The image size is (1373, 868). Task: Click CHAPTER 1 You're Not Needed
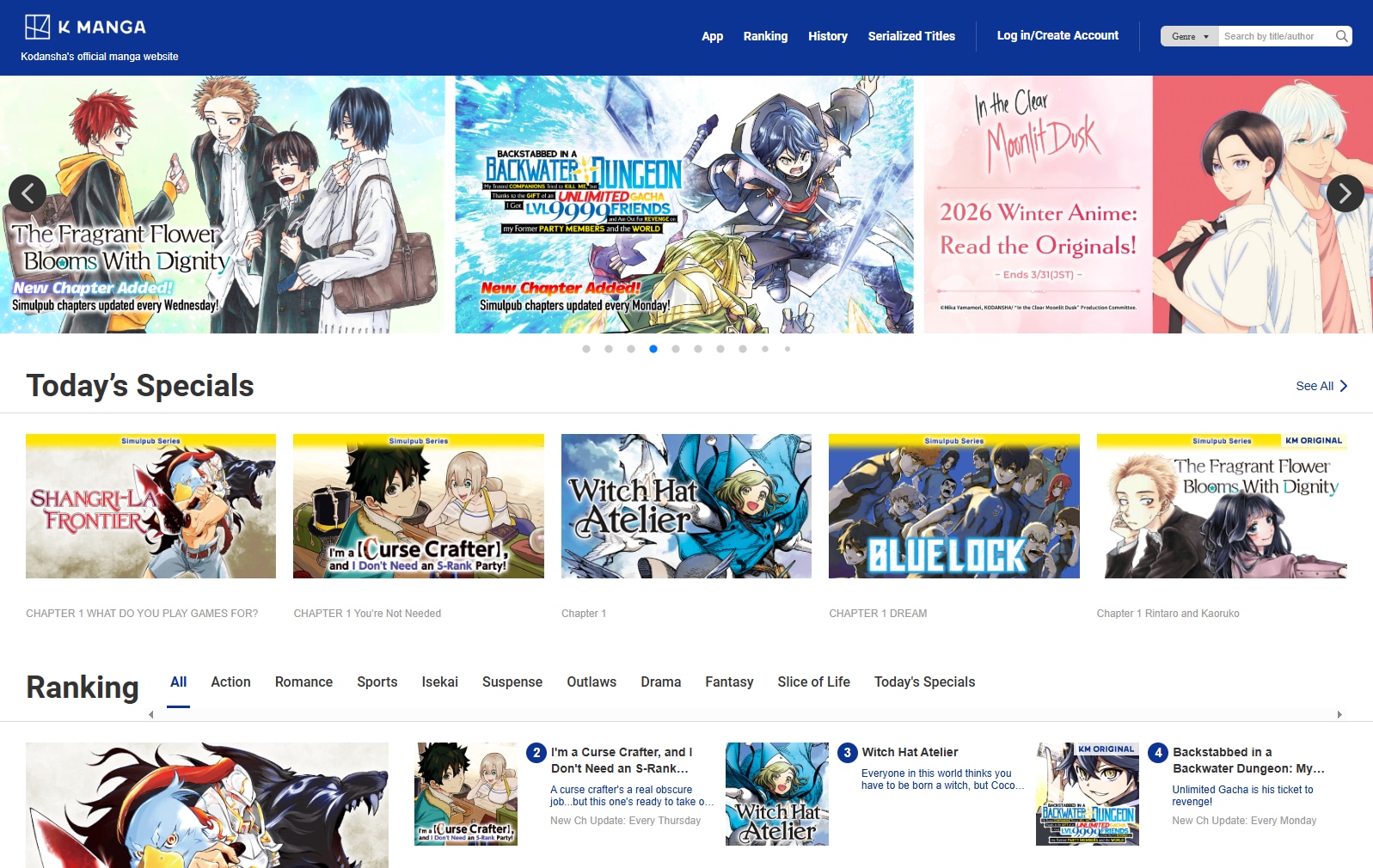pos(367,614)
